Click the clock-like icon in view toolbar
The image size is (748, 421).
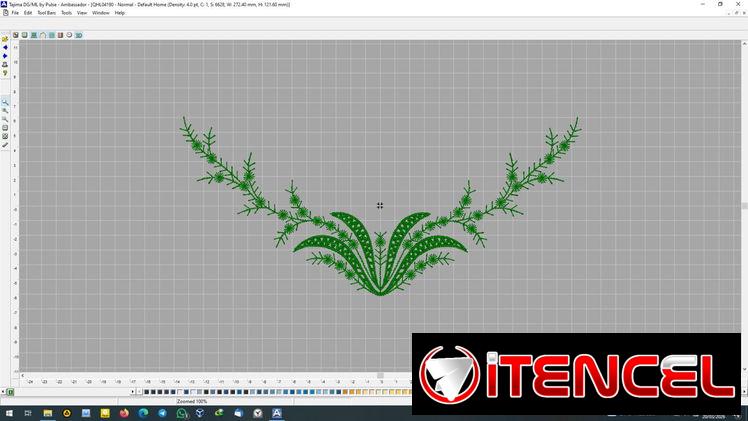[x=69, y=35]
